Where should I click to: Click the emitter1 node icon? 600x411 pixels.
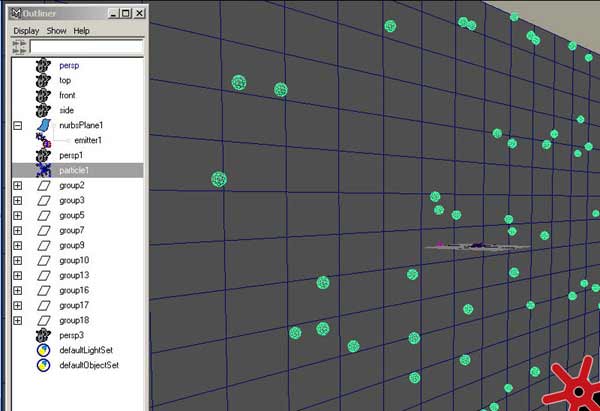(x=43, y=140)
